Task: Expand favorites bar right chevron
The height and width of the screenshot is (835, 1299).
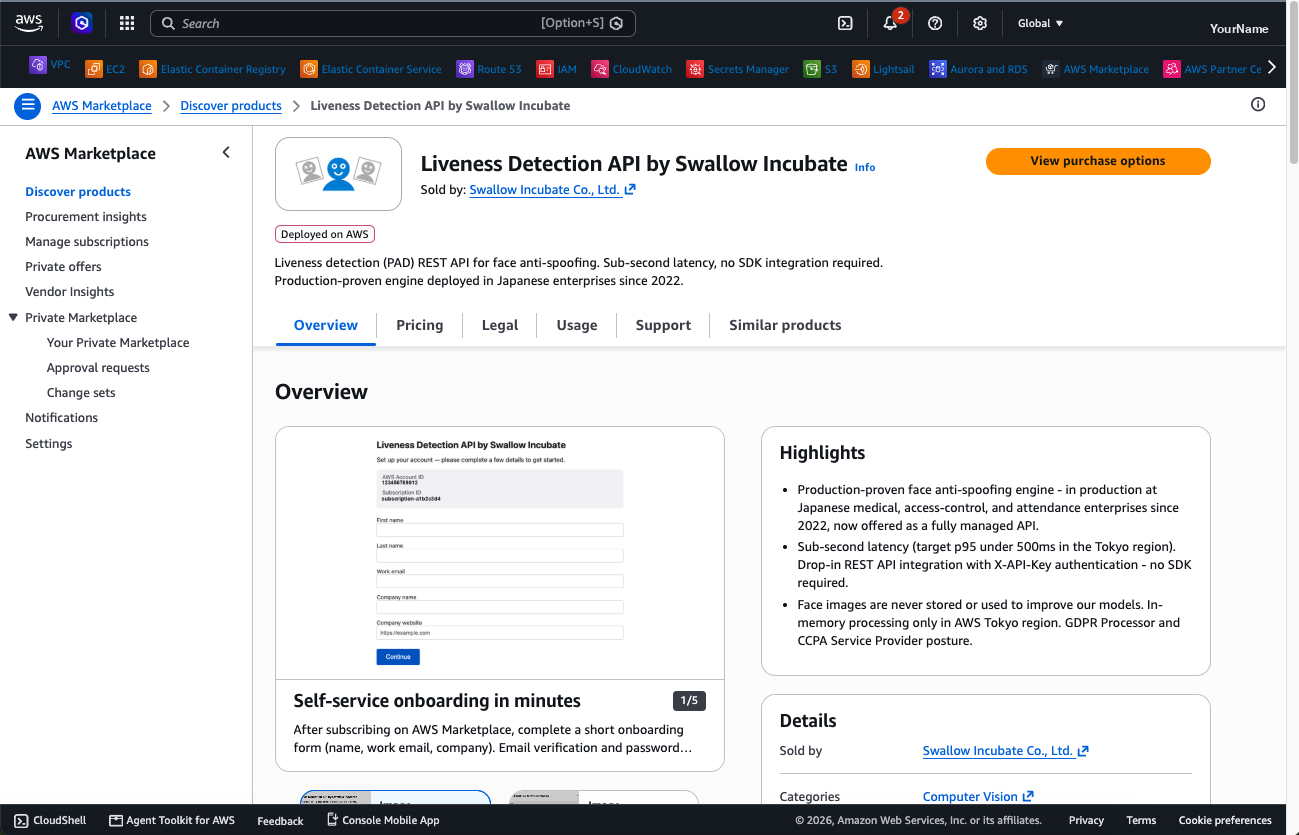Action: pyautogui.click(x=1272, y=67)
